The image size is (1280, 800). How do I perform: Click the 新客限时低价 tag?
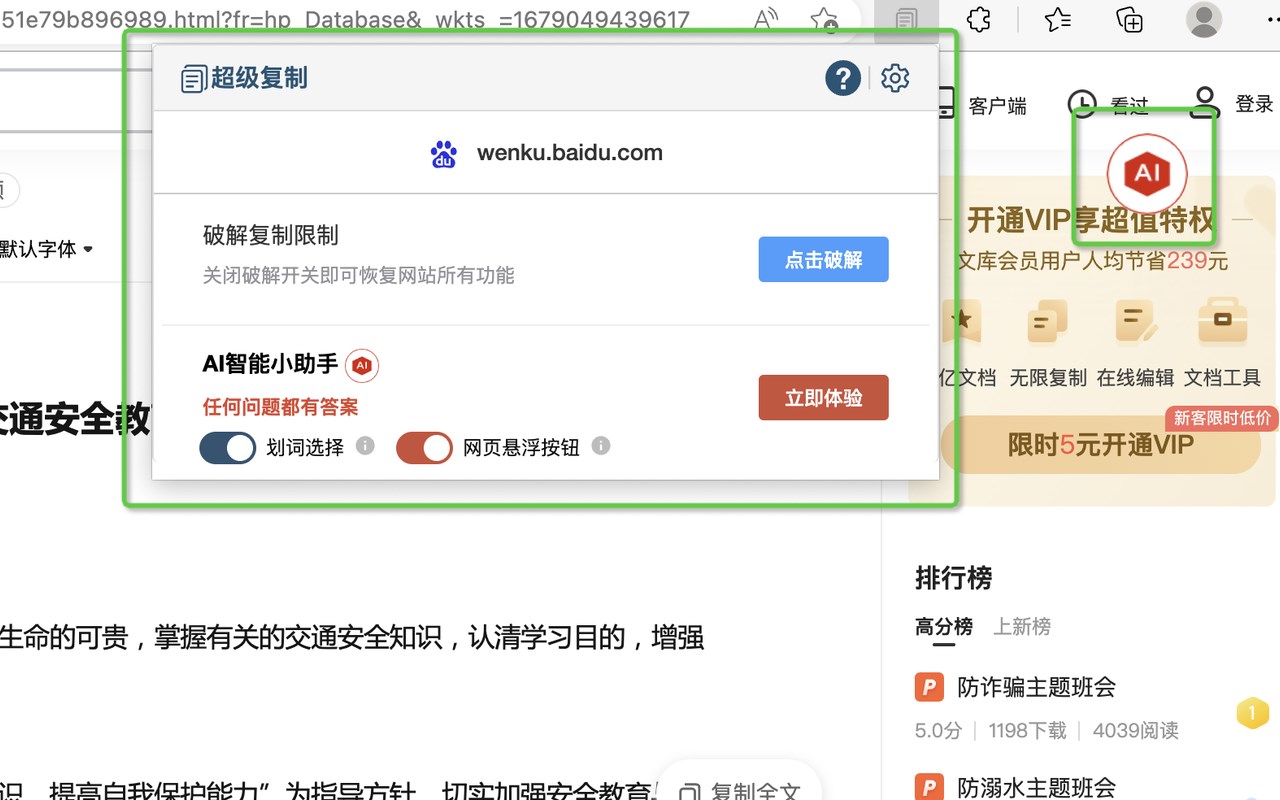1222,417
